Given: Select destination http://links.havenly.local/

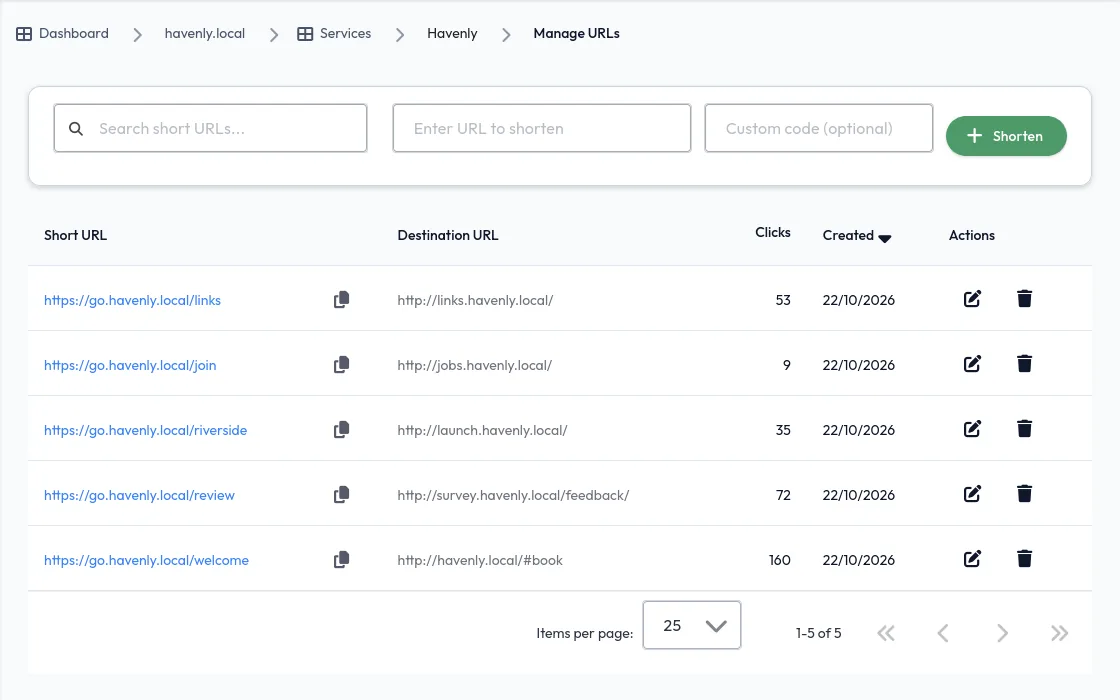Looking at the screenshot, I should (x=475, y=300).
